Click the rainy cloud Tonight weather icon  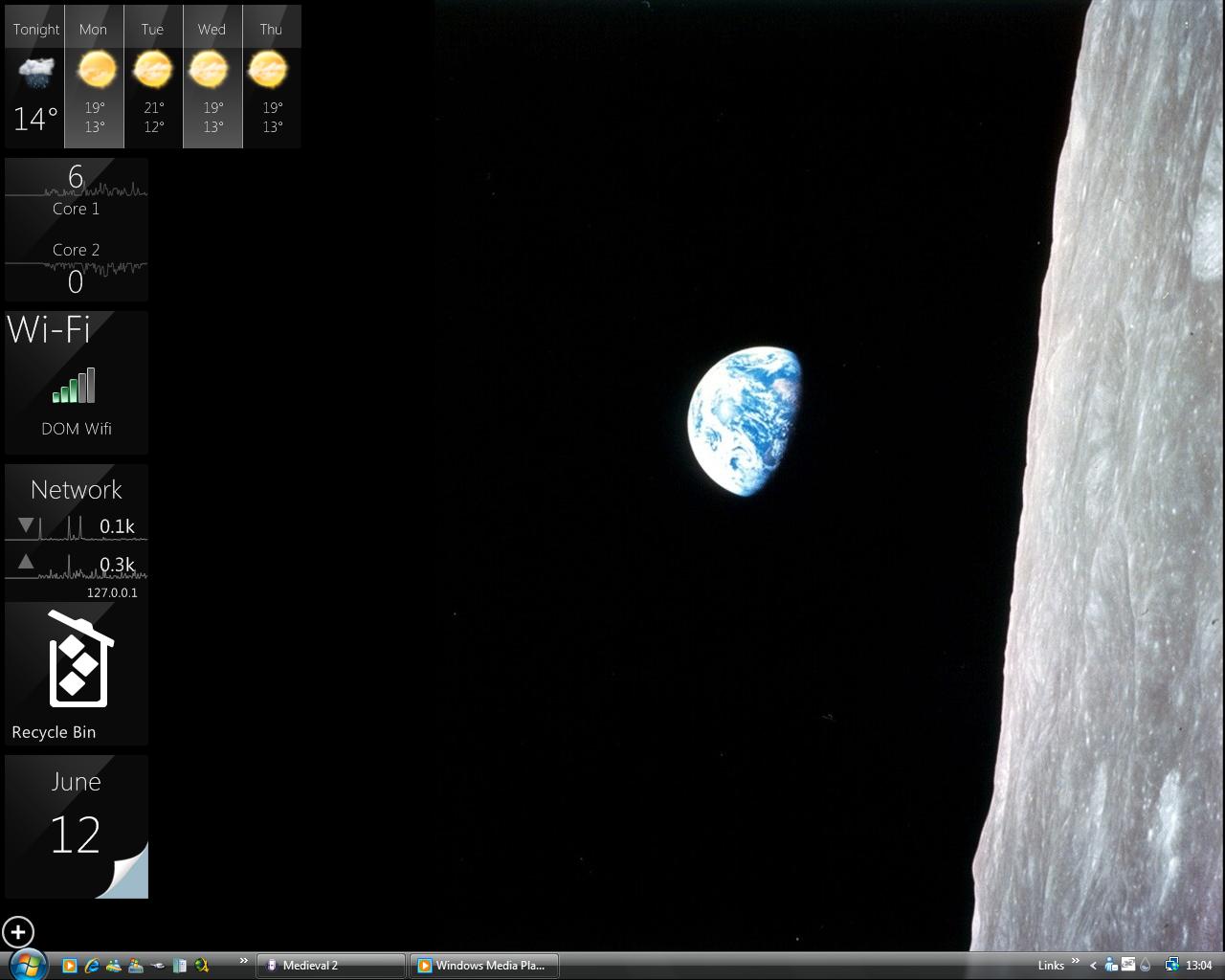36,73
